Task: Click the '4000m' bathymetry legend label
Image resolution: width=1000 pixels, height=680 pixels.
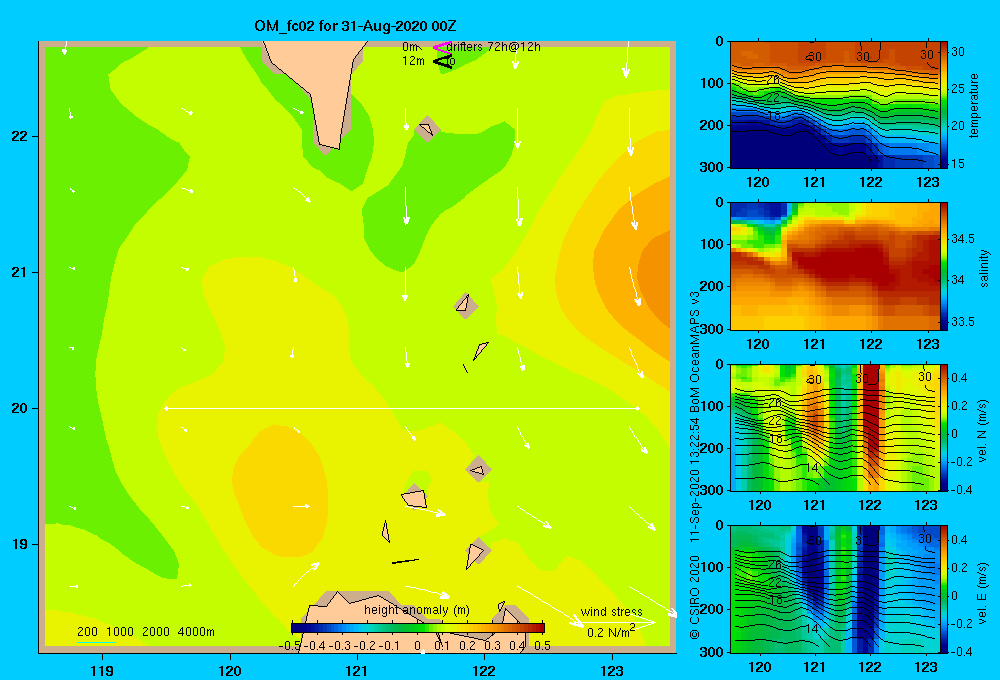Action: (x=196, y=632)
